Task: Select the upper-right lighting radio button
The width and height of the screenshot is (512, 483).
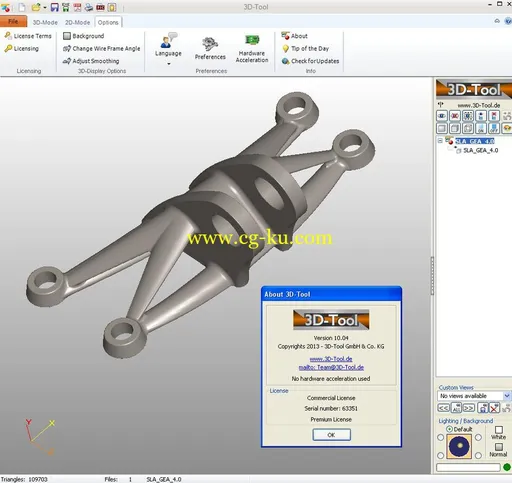Action: [x=478, y=437]
